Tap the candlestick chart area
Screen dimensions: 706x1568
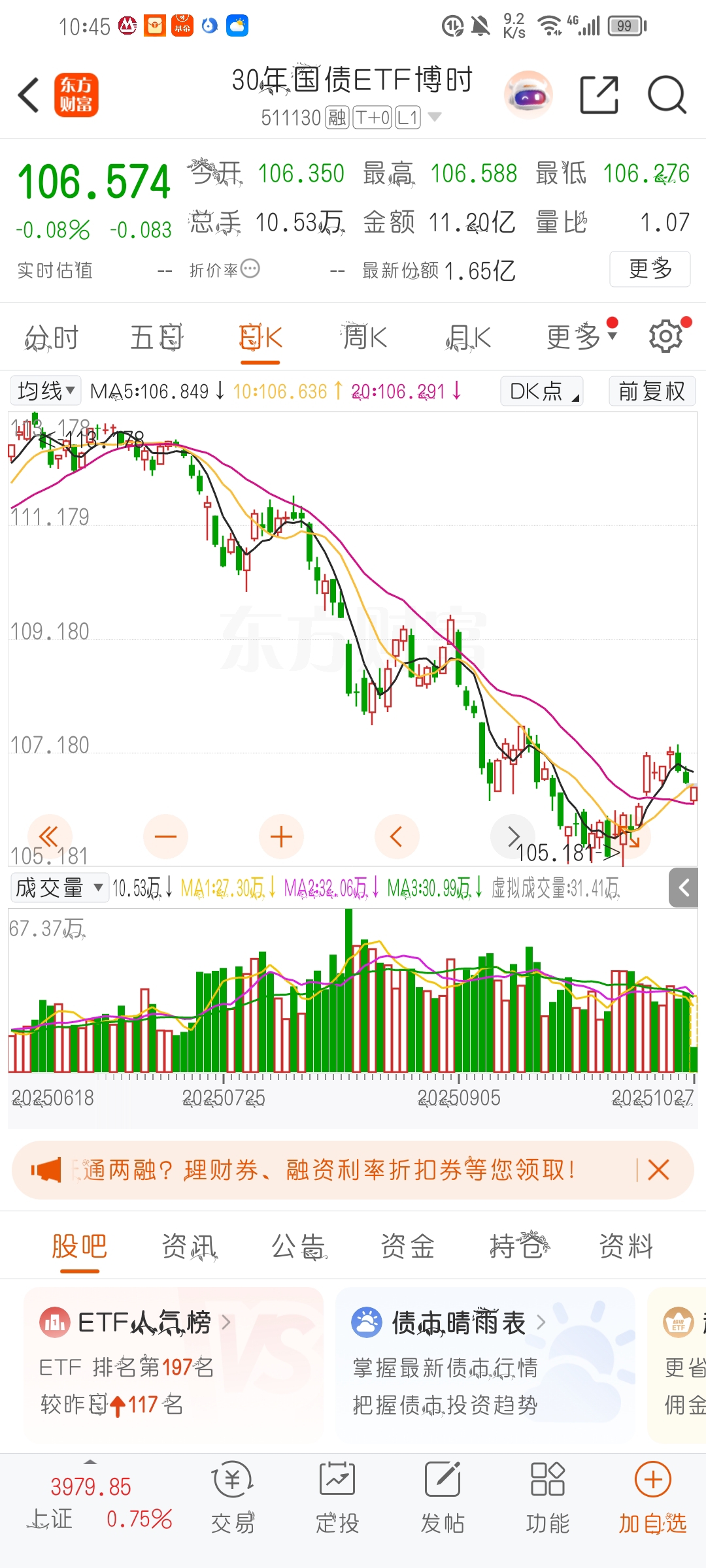(x=353, y=638)
